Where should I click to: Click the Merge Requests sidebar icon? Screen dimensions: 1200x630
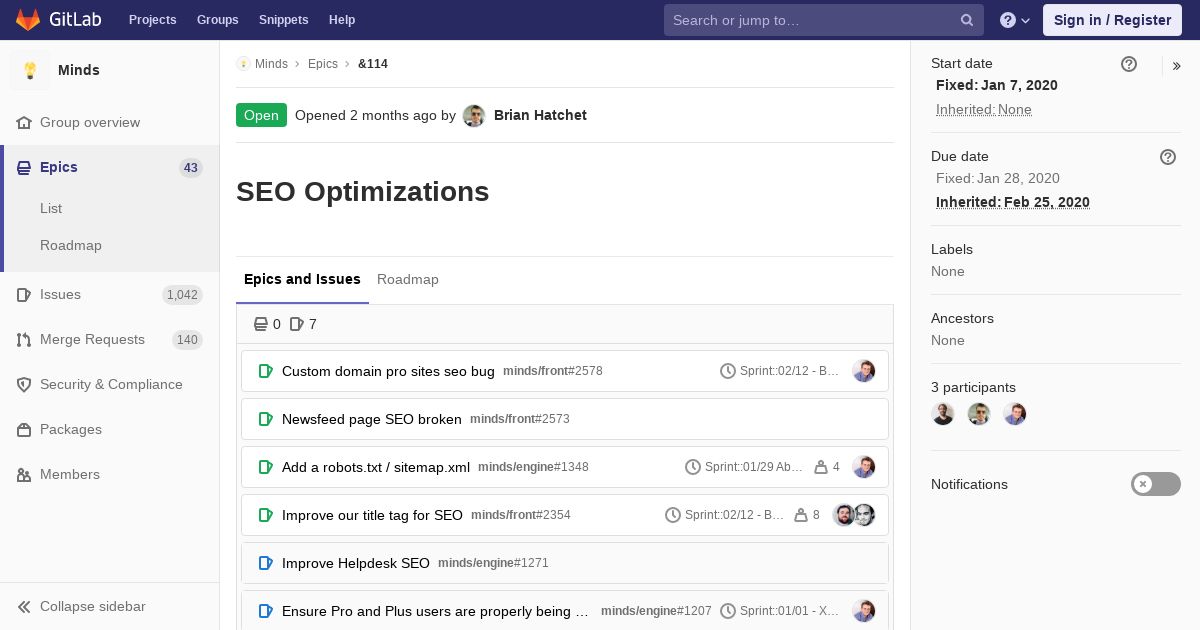(24, 339)
